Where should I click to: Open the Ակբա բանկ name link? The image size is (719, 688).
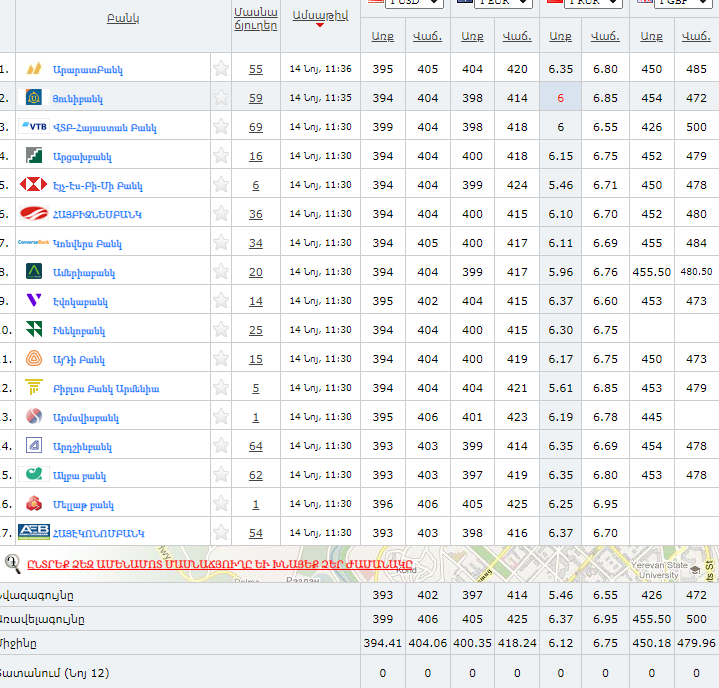(80, 476)
